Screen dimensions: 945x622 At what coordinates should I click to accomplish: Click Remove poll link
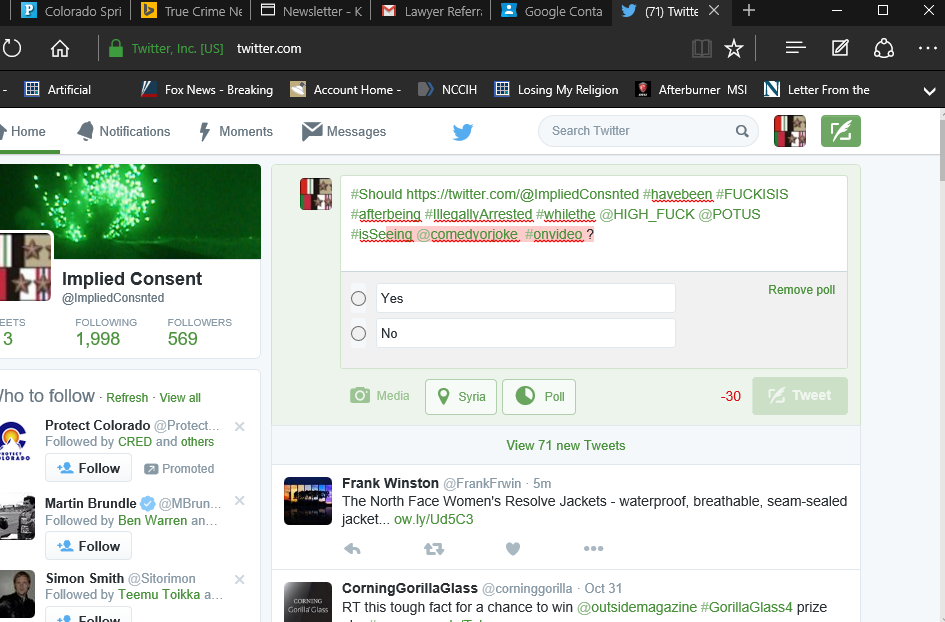click(x=801, y=290)
